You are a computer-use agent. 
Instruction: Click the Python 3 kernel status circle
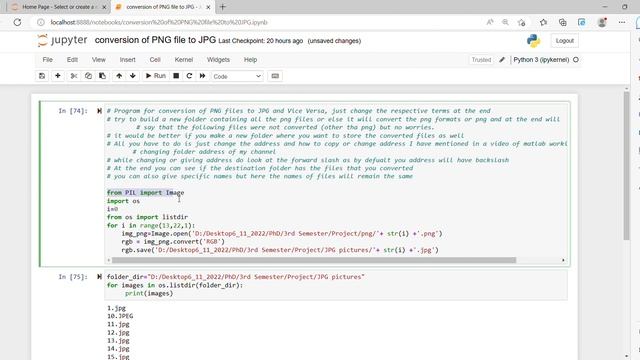coord(576,60)
